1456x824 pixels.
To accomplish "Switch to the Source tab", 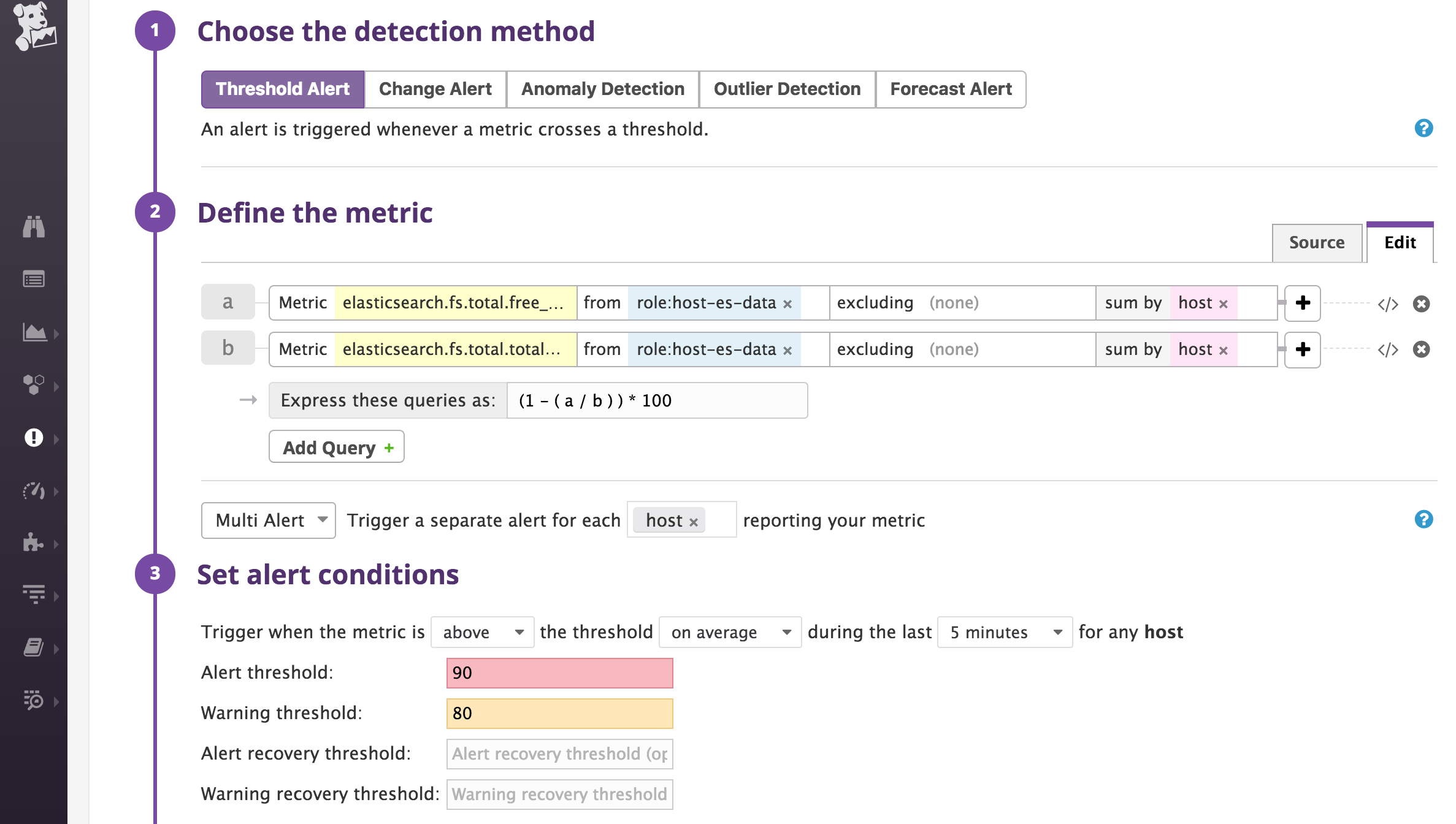I will (x=1317, y=243).
